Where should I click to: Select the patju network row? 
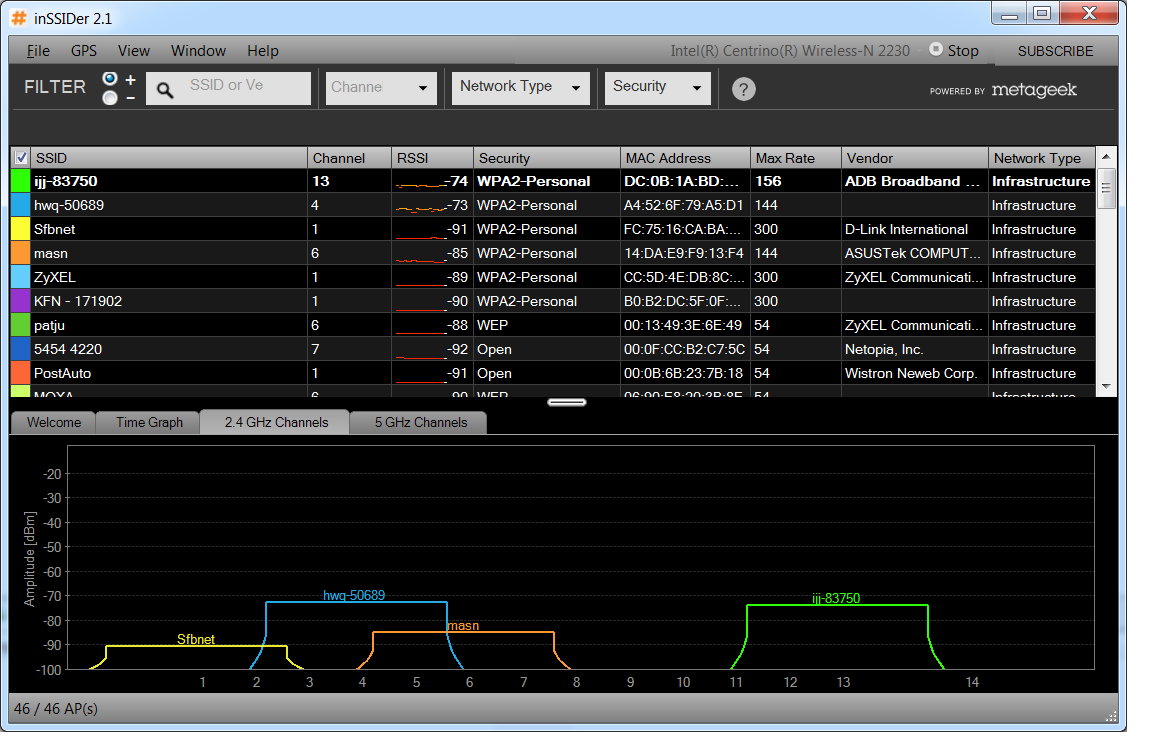tap(553, 325)
